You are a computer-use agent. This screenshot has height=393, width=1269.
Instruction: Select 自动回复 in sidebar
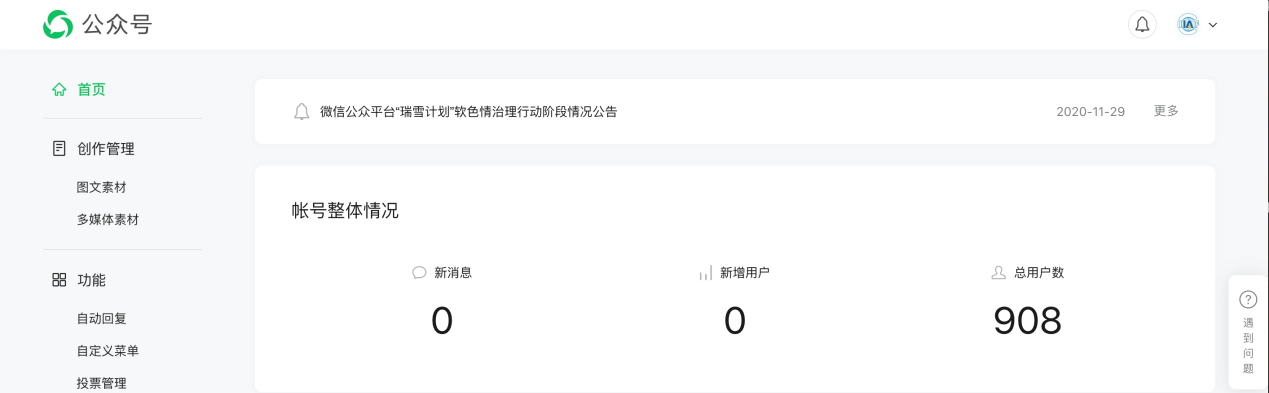(x=102, y=318)
